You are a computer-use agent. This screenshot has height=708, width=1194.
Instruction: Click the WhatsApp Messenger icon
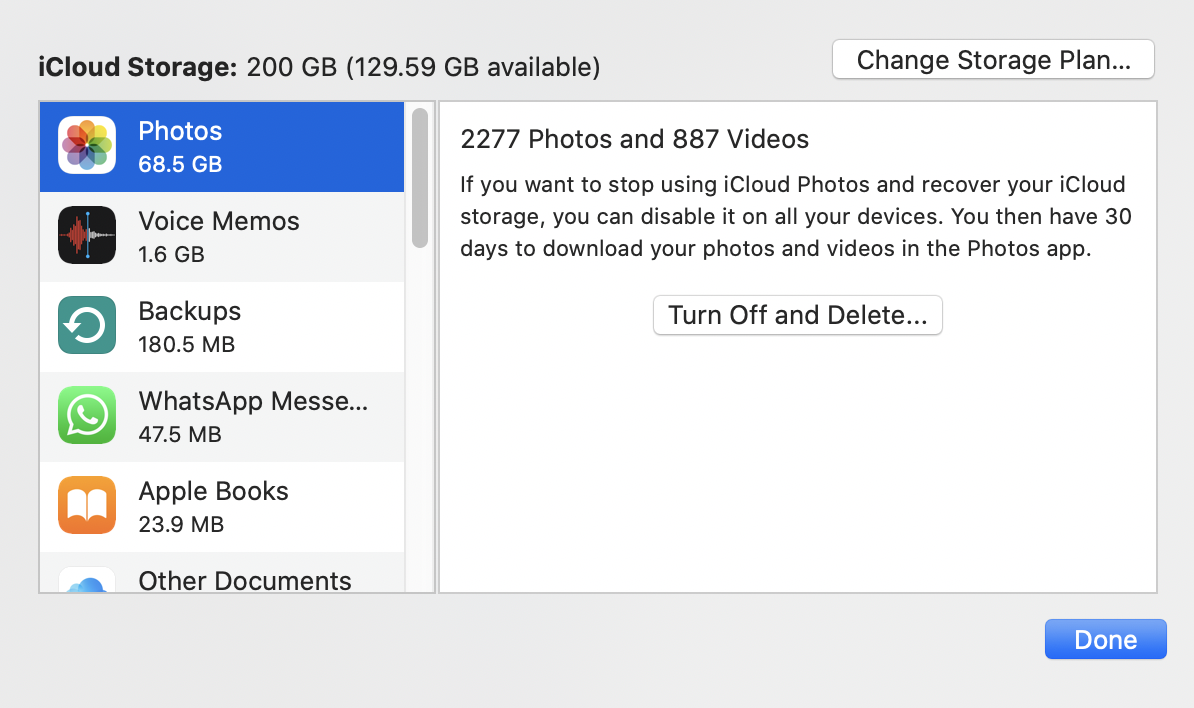[x=86, y=415]
